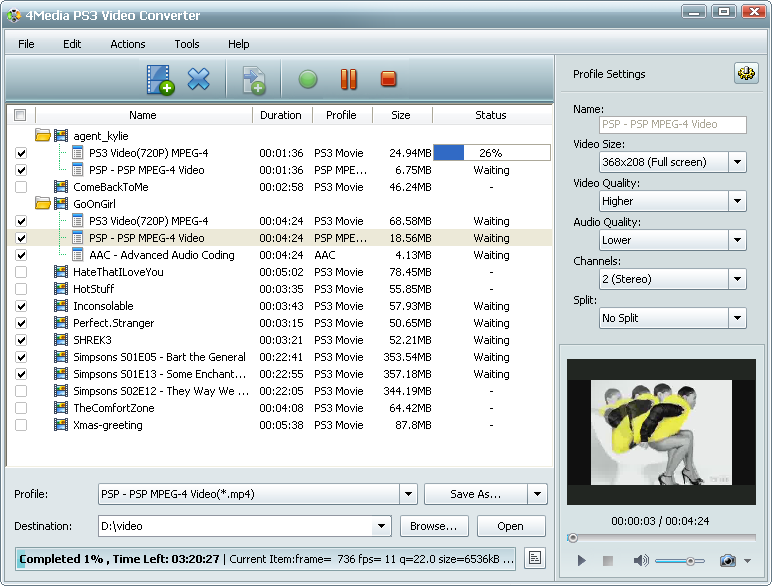
Task: Click the profile Name input field
Action: (673, 124)
